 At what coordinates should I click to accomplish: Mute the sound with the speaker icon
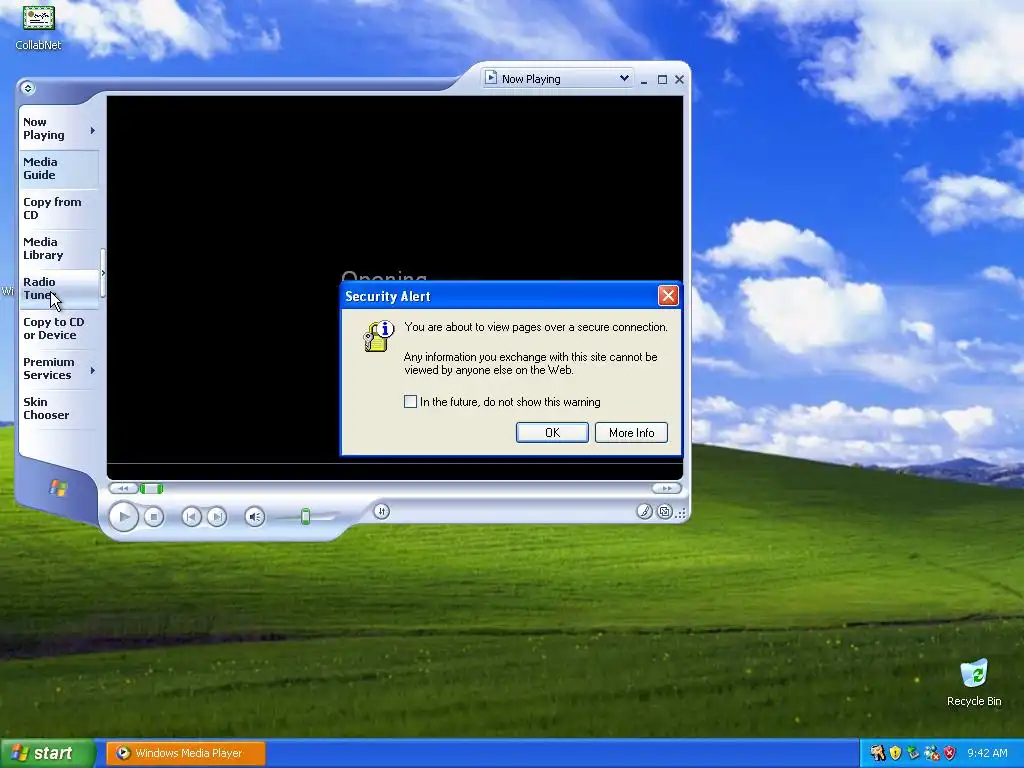pyautogui.click(x=255, y=517)
